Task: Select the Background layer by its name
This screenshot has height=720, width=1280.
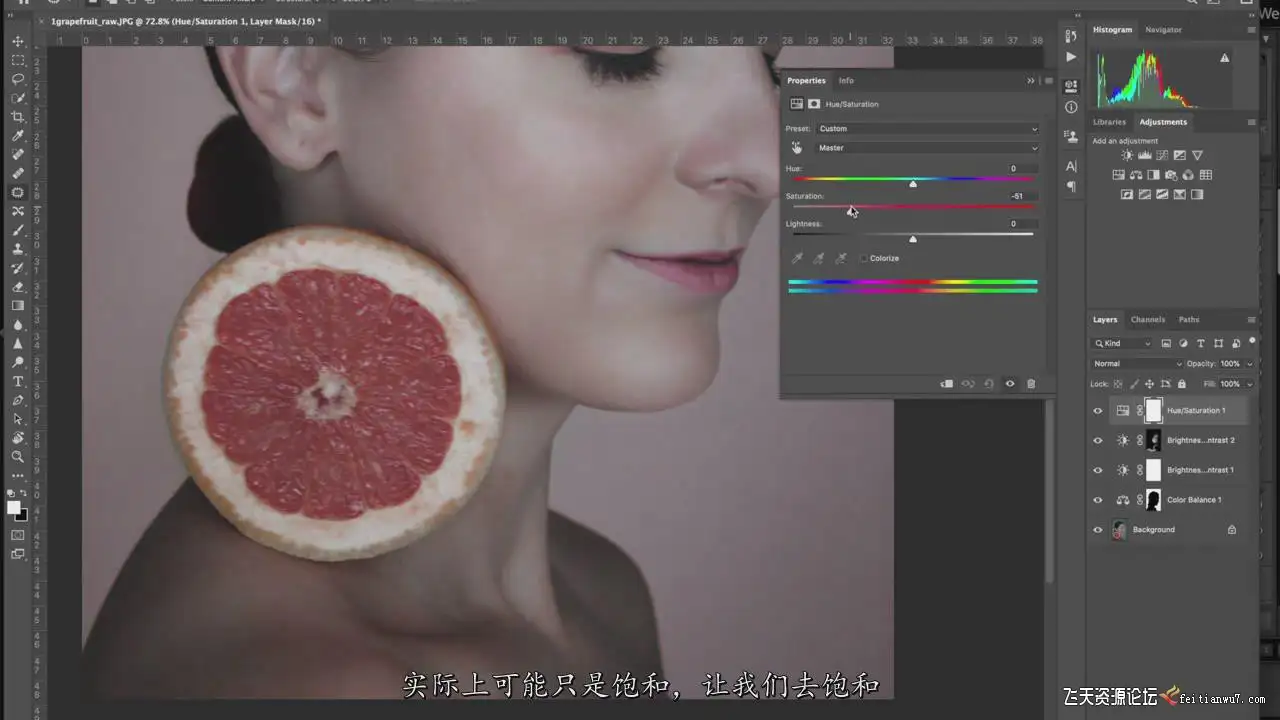Action: pyautogui.click(x=1154, y=530)
